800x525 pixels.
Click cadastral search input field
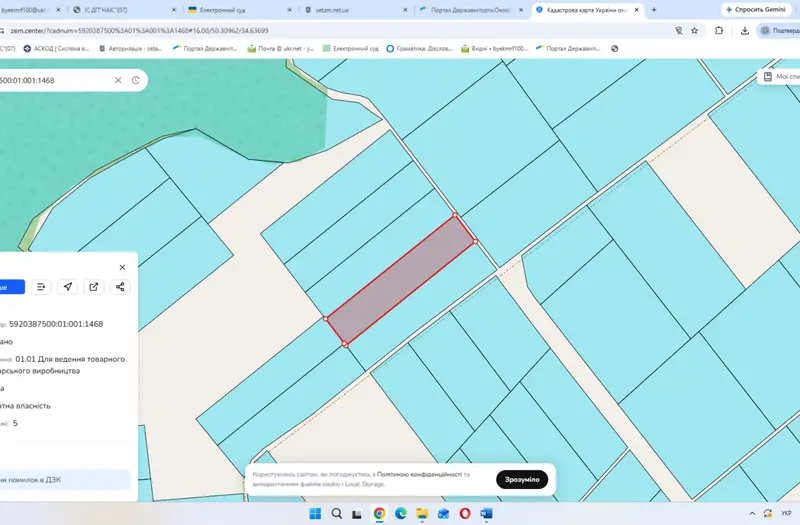point(54,80)
